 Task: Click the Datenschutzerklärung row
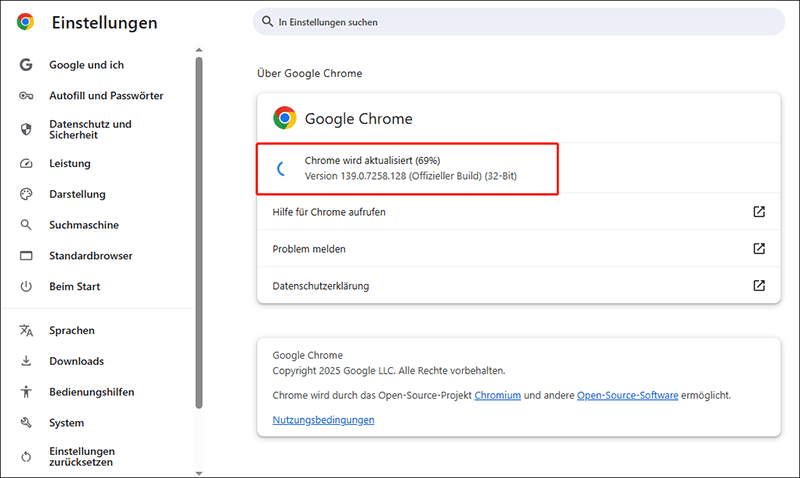click(x=519, y=286)
